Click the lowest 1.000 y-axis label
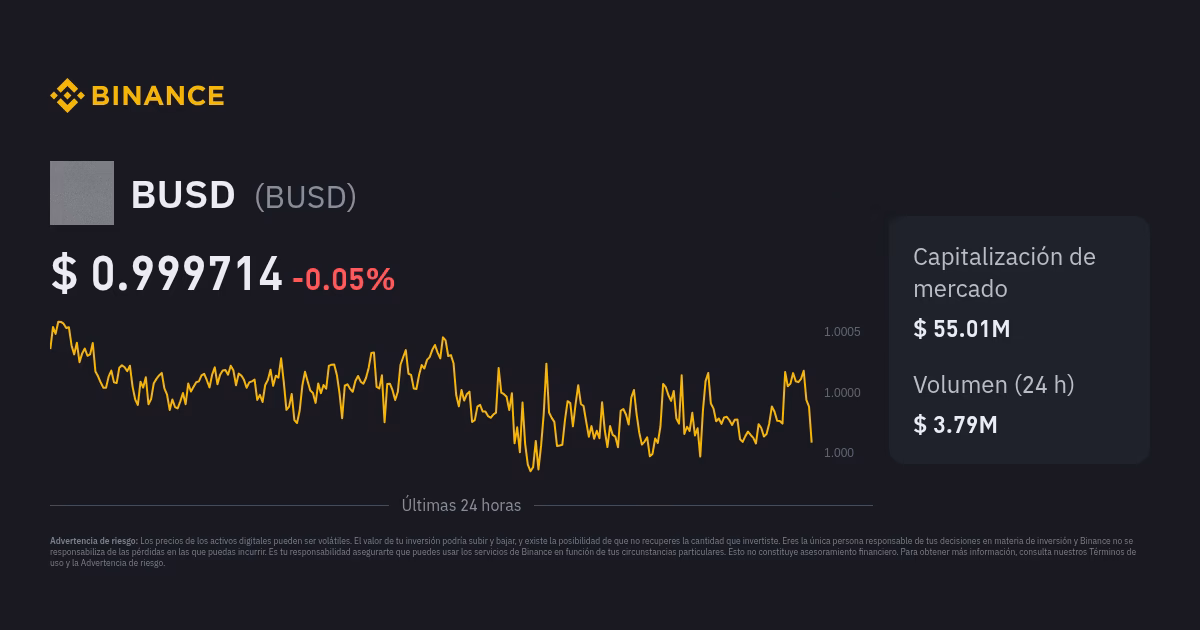The width and height of the screenshot is (1200, 630). pos(838,453)
